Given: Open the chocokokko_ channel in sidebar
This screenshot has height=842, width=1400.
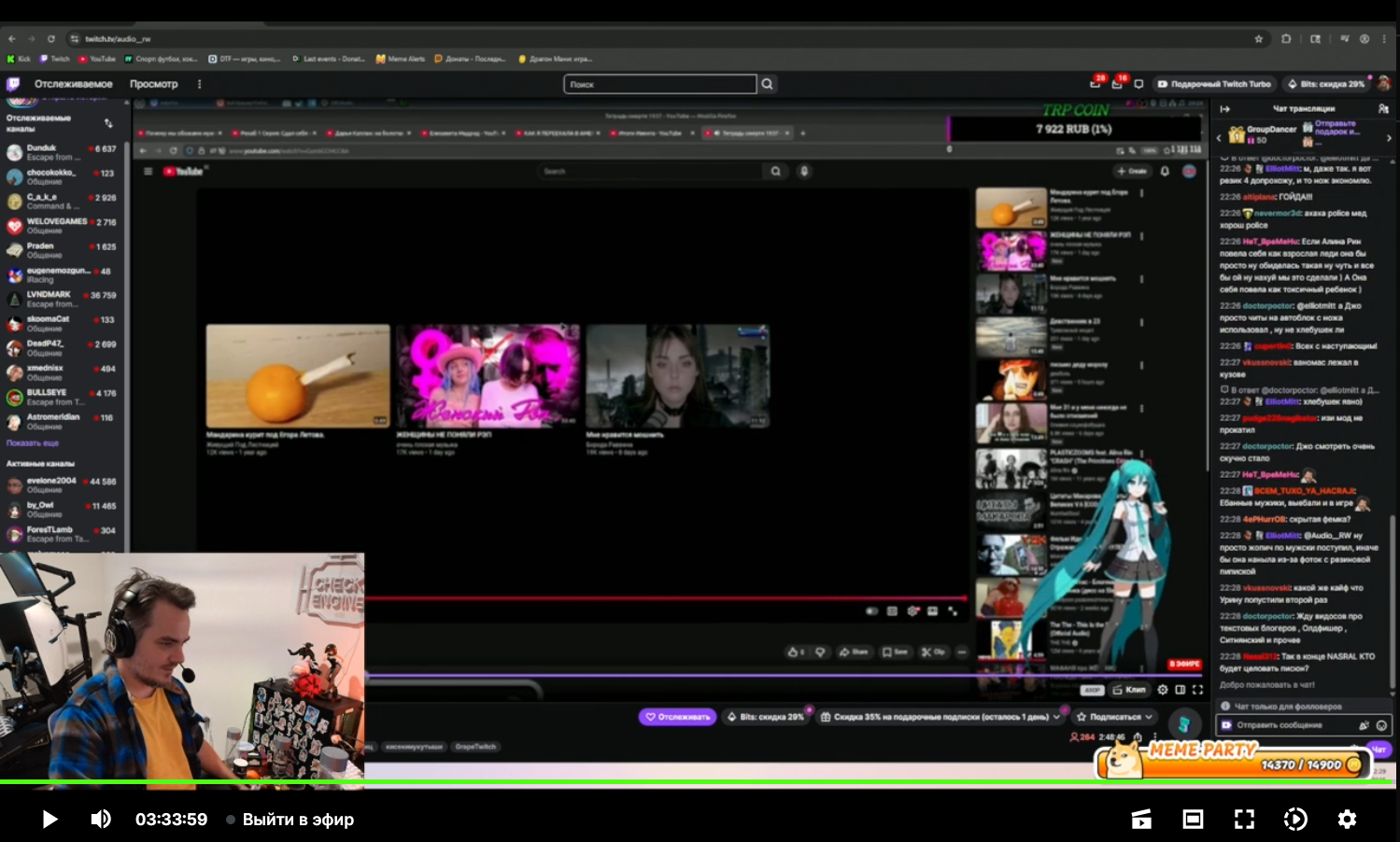Looking at the screenshot, I should tap(62, 176).
